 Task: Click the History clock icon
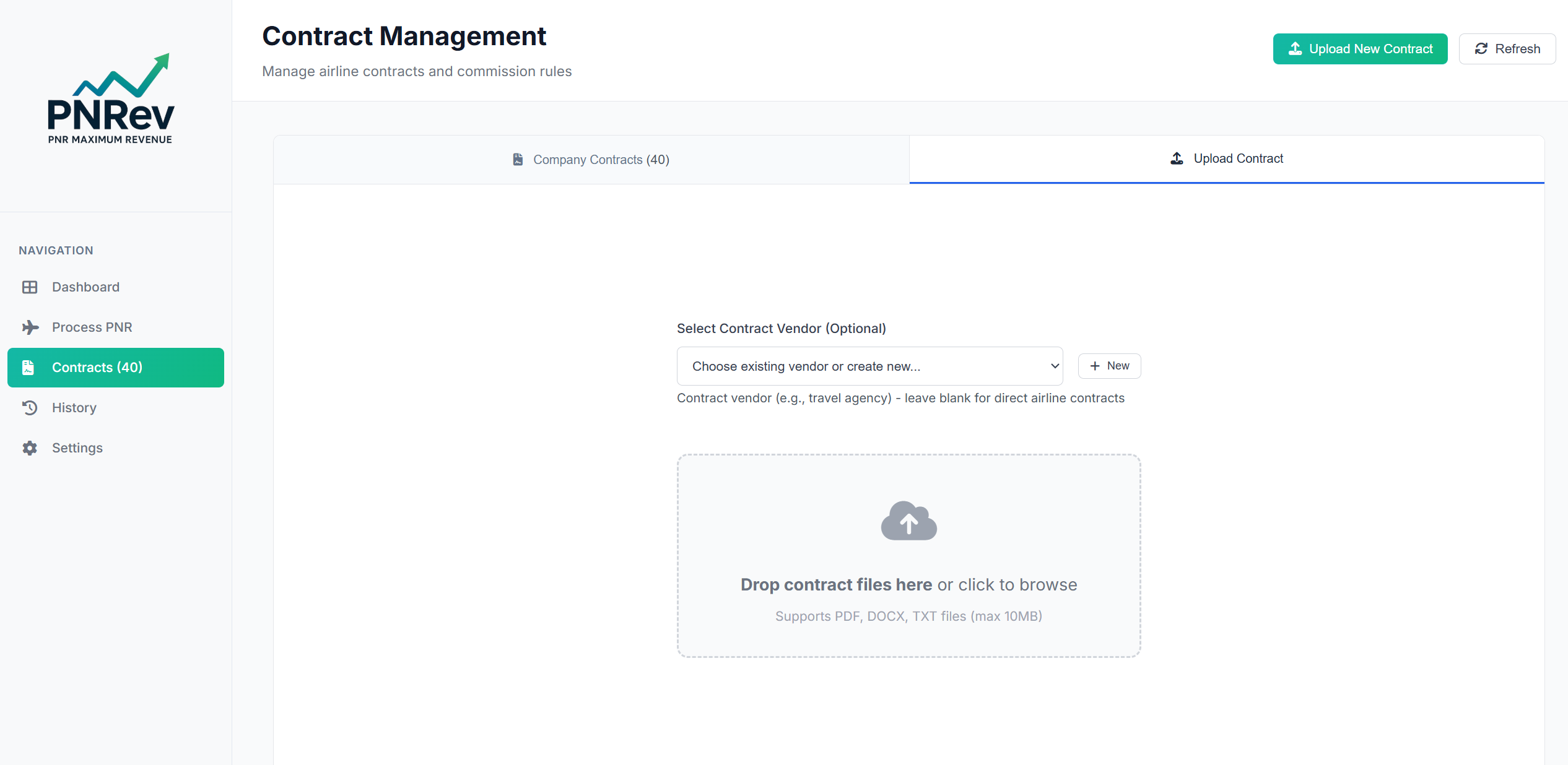click(x=30, y=407)
